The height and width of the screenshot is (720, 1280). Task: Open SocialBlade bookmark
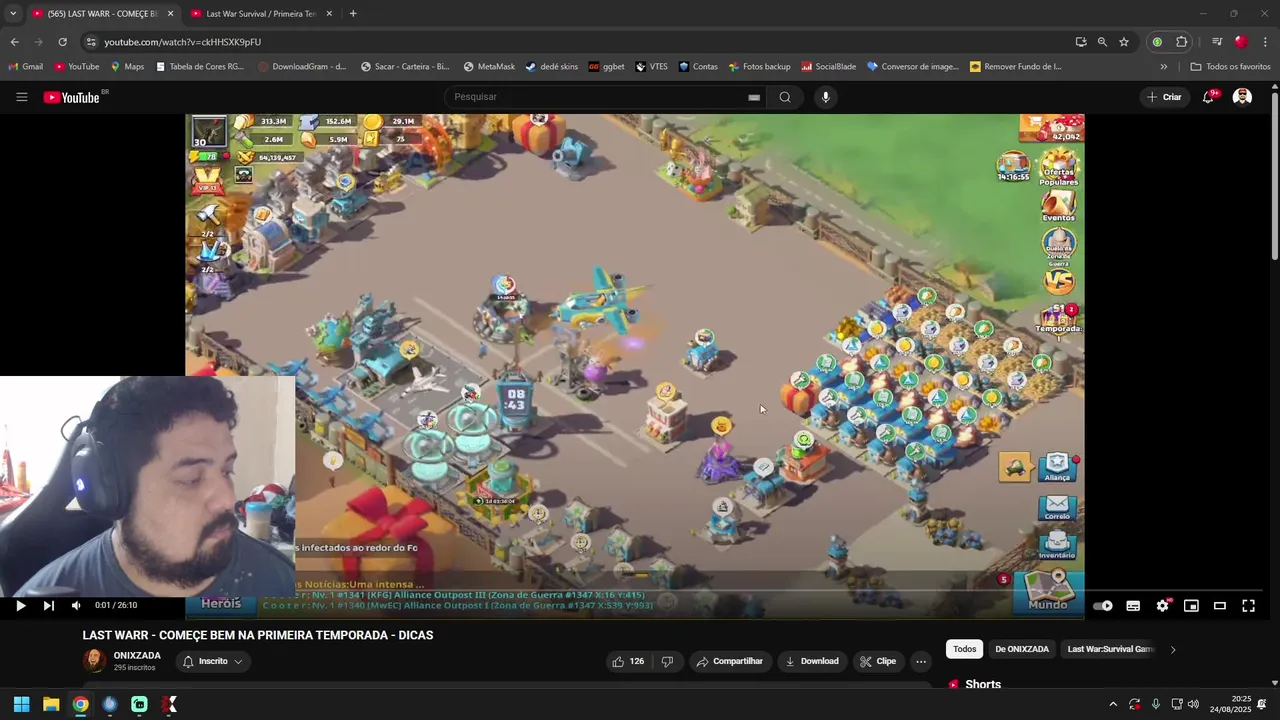click(x=828, y=67)
